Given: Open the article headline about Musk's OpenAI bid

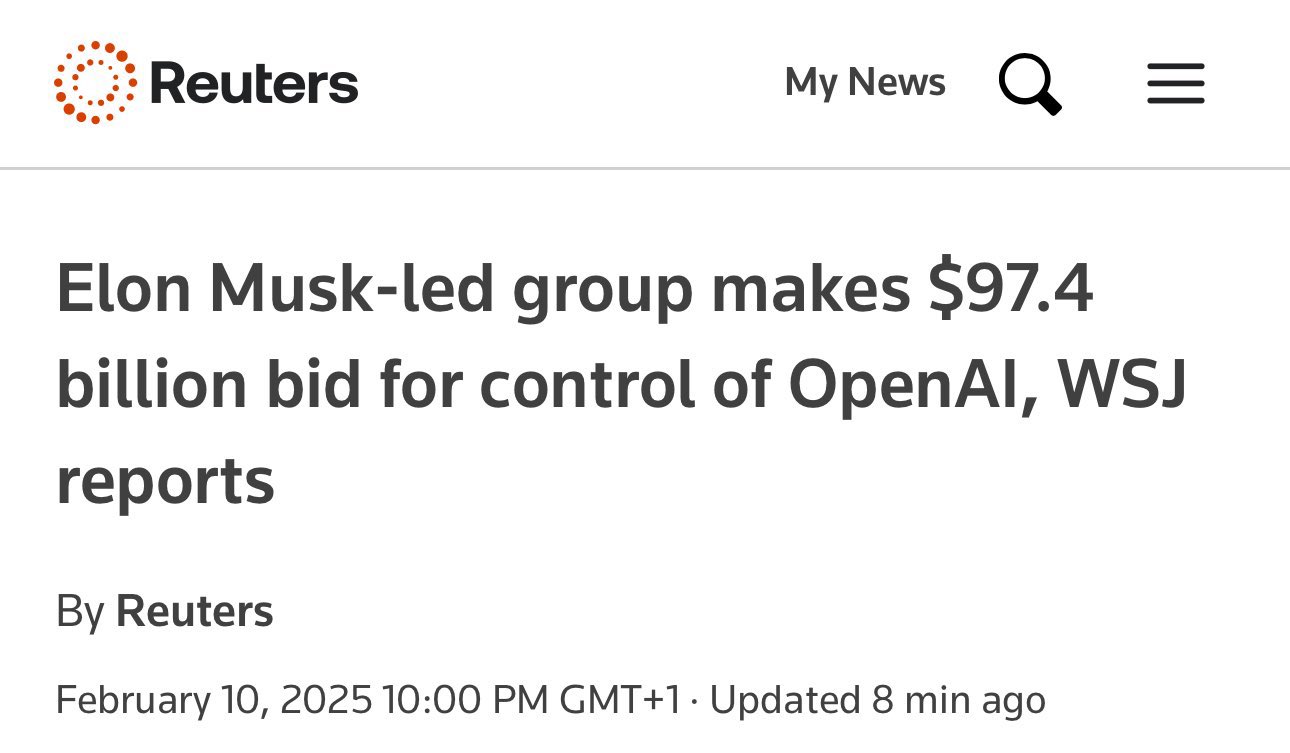Looking at the screenshot, I should (620, 383).
